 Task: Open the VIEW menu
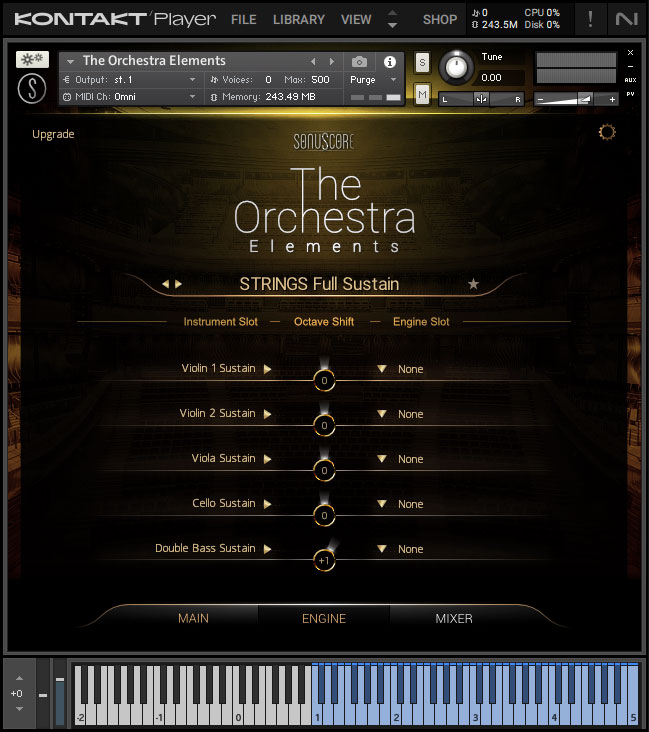point(356,20)
